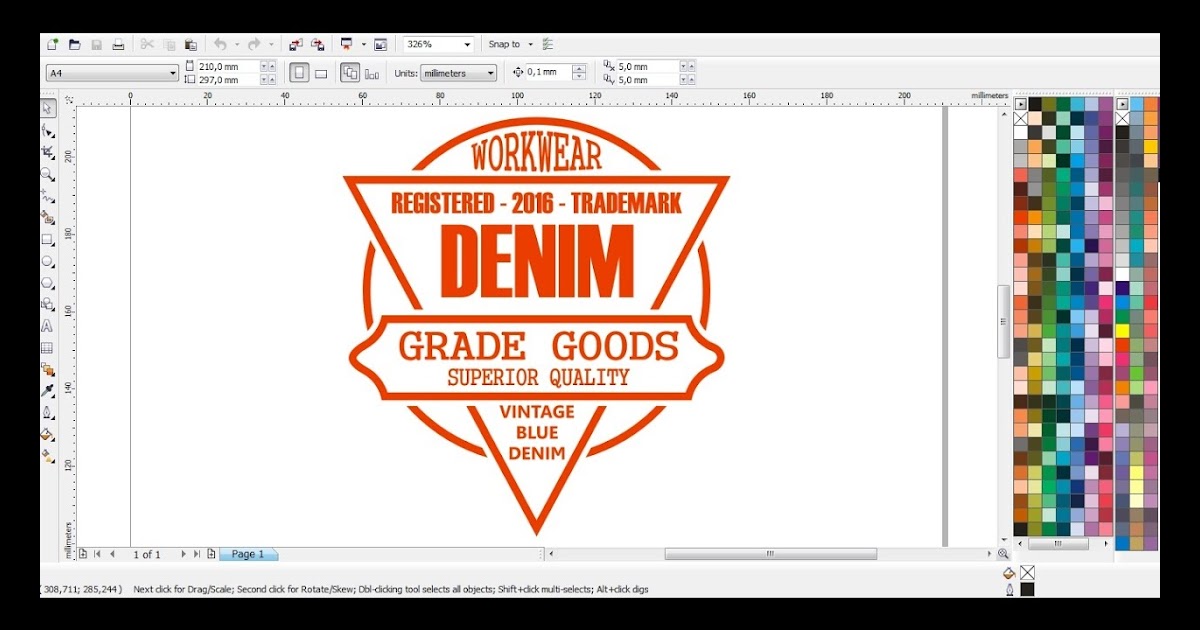Screen dimensions: 1200x630
Task: Click the Export icon
Action: pyautogui.click(x=318, y=44)
